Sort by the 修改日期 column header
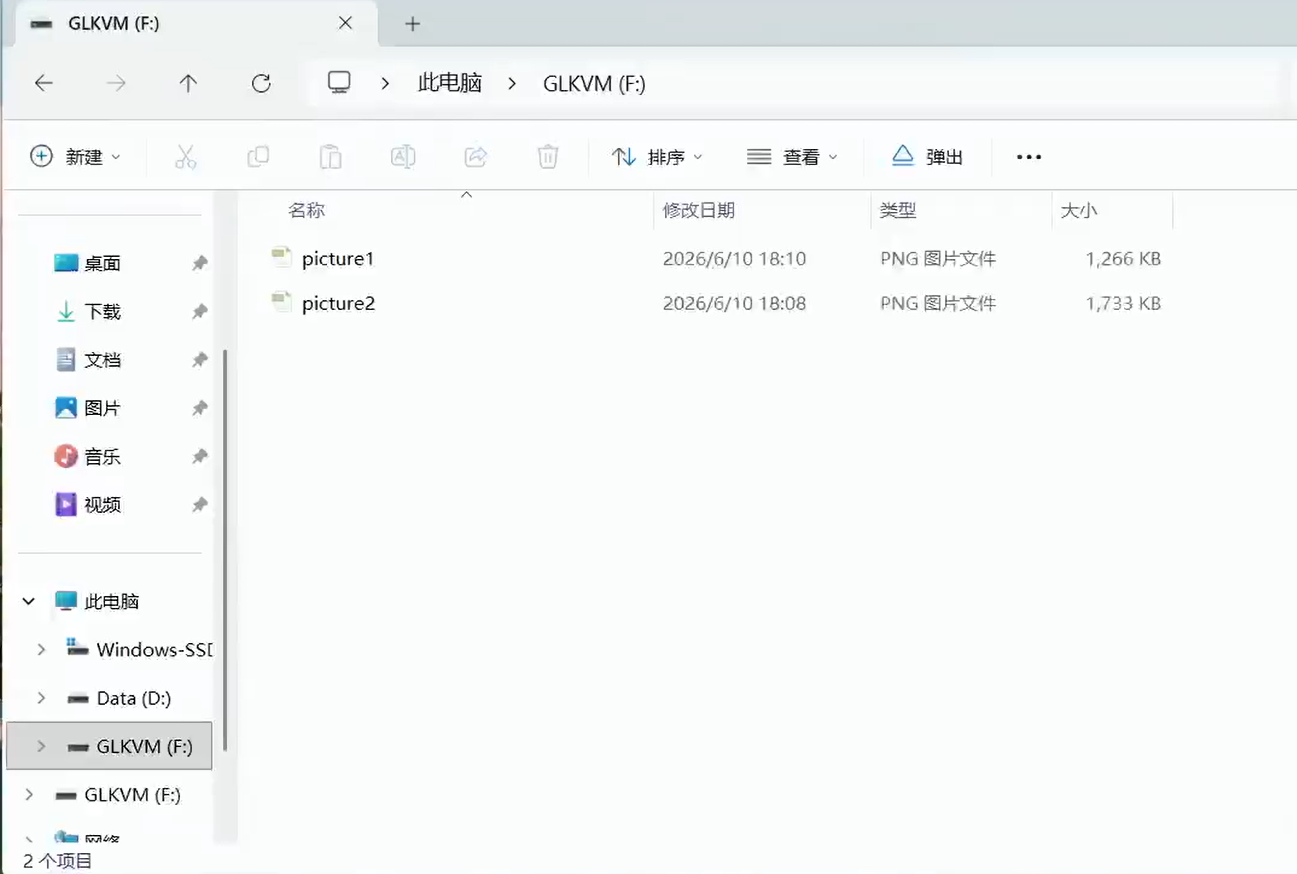The width and height of the screenshot is (1297, 874). [x=699, y=210]
